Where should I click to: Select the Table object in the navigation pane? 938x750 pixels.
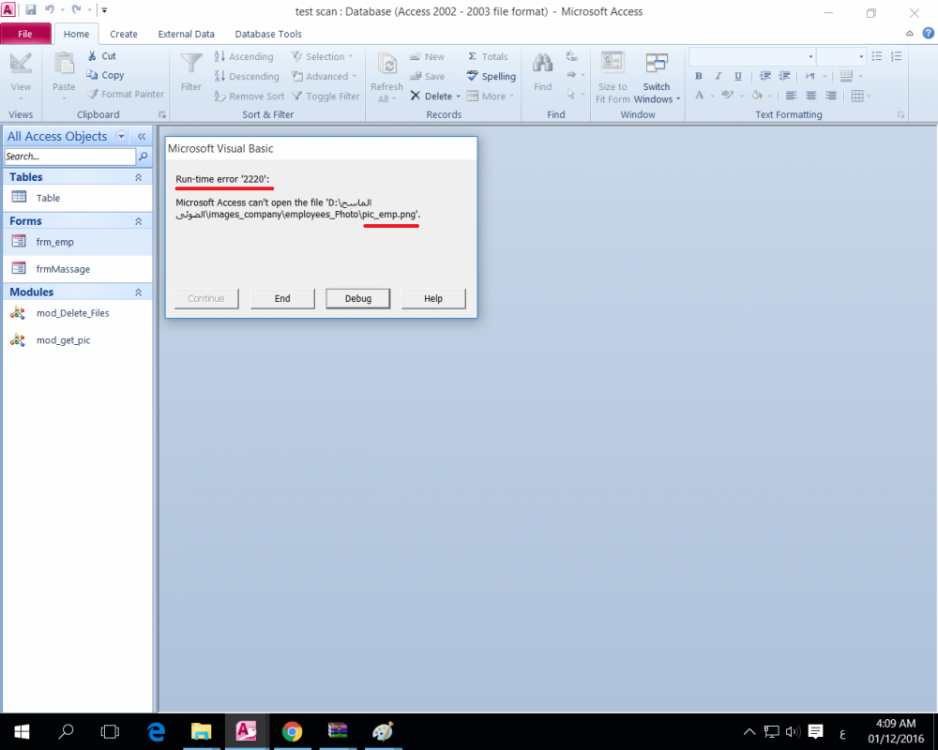tap(77, 198)
